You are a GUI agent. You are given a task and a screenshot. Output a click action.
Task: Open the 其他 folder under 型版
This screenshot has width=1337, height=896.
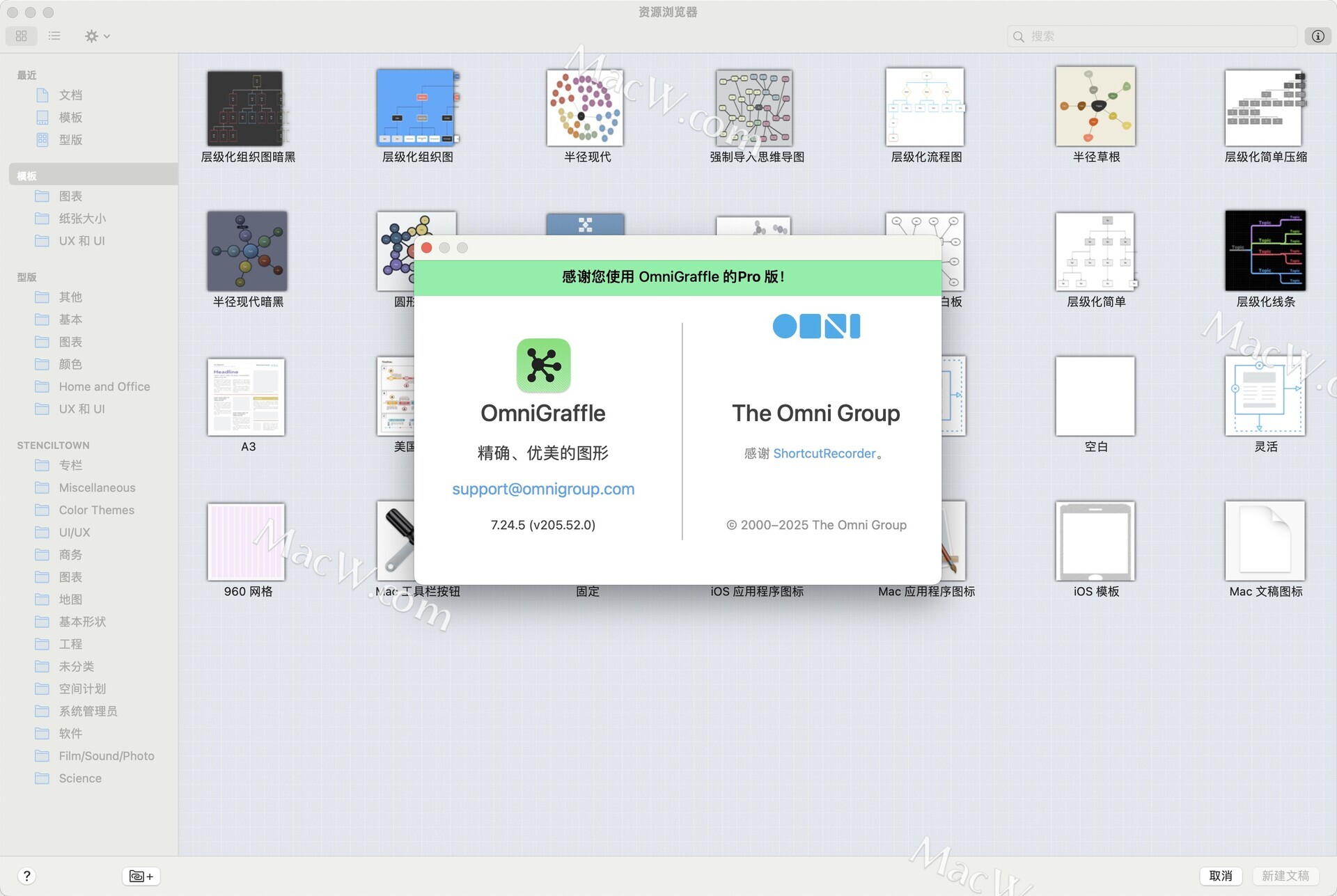click(70, 297)
